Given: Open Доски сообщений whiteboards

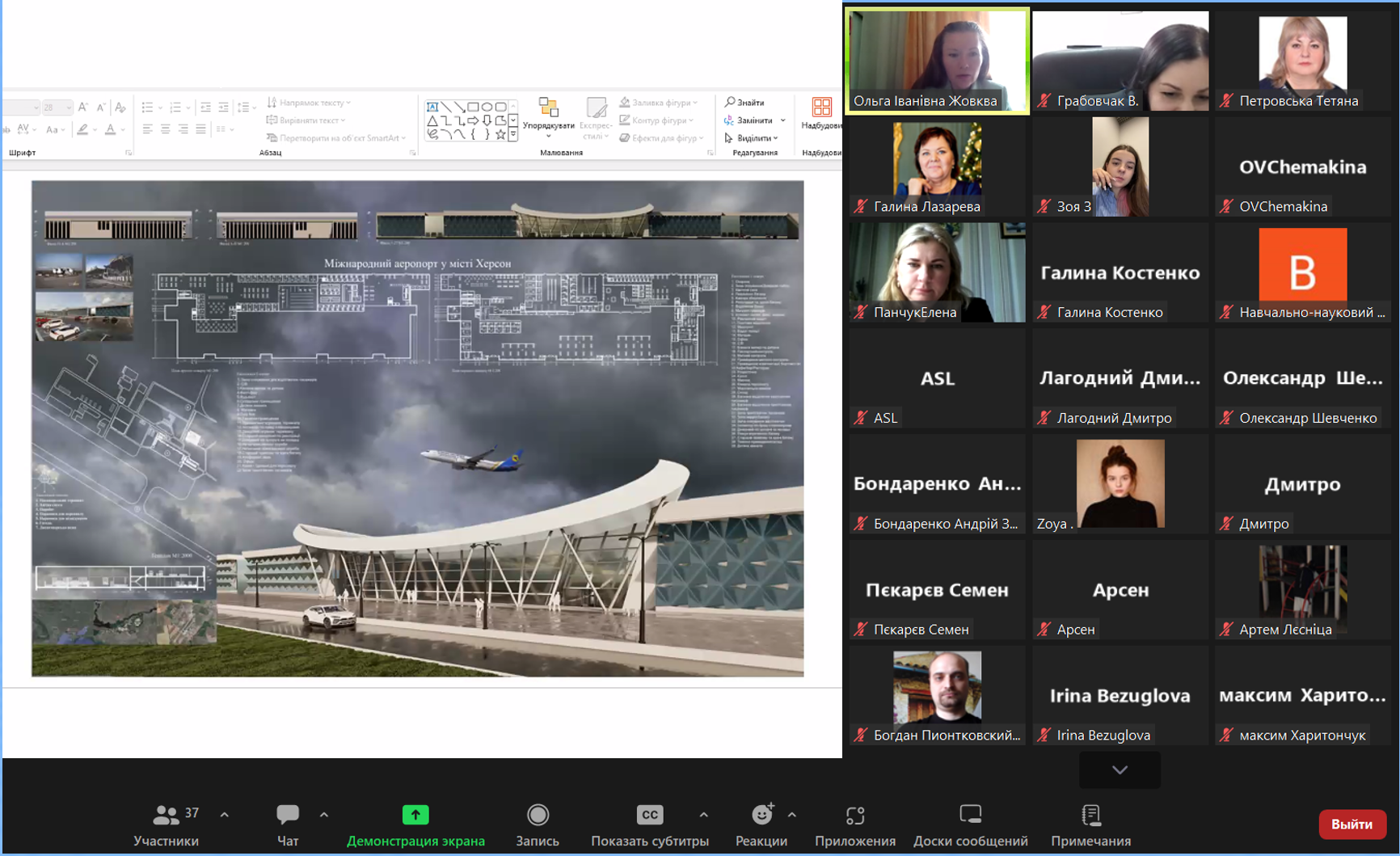Looking at the screenshot, I should (970, 824).
